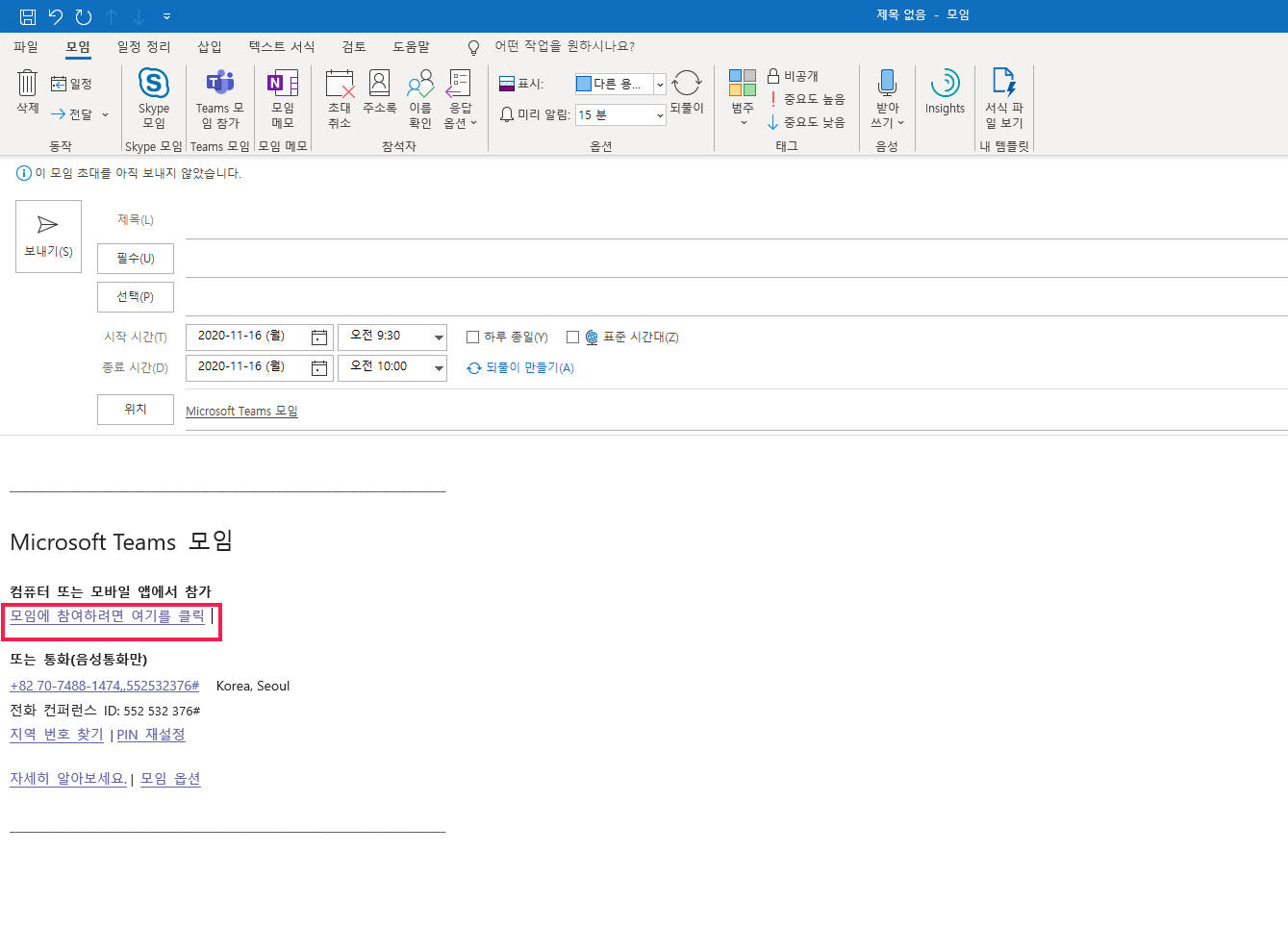This screenshot has width=1288, height=951.
Task: Click 초대 취소 cancel invitation
Action: (340, 98)
